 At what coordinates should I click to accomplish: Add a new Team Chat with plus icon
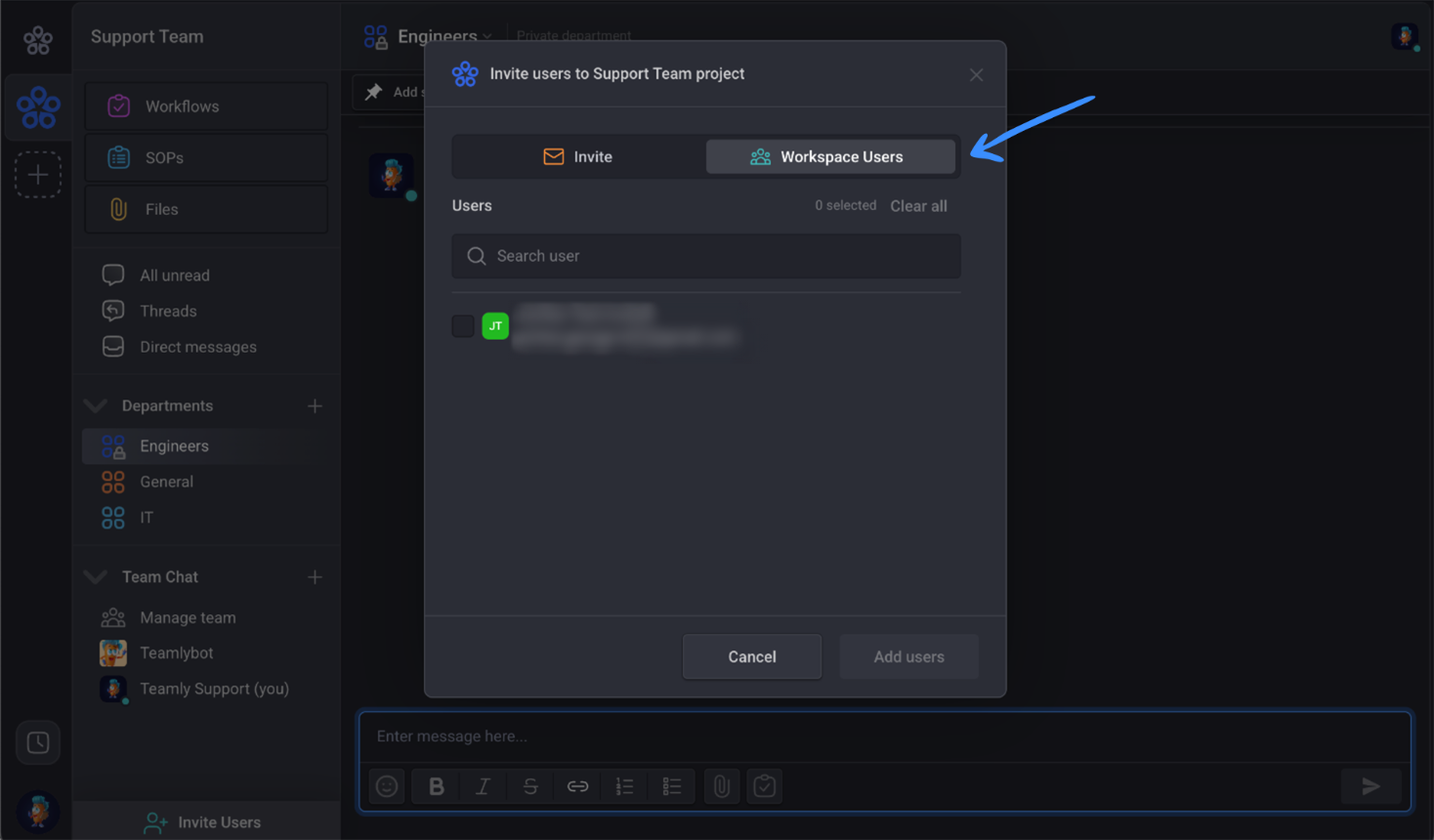[315, 577]
